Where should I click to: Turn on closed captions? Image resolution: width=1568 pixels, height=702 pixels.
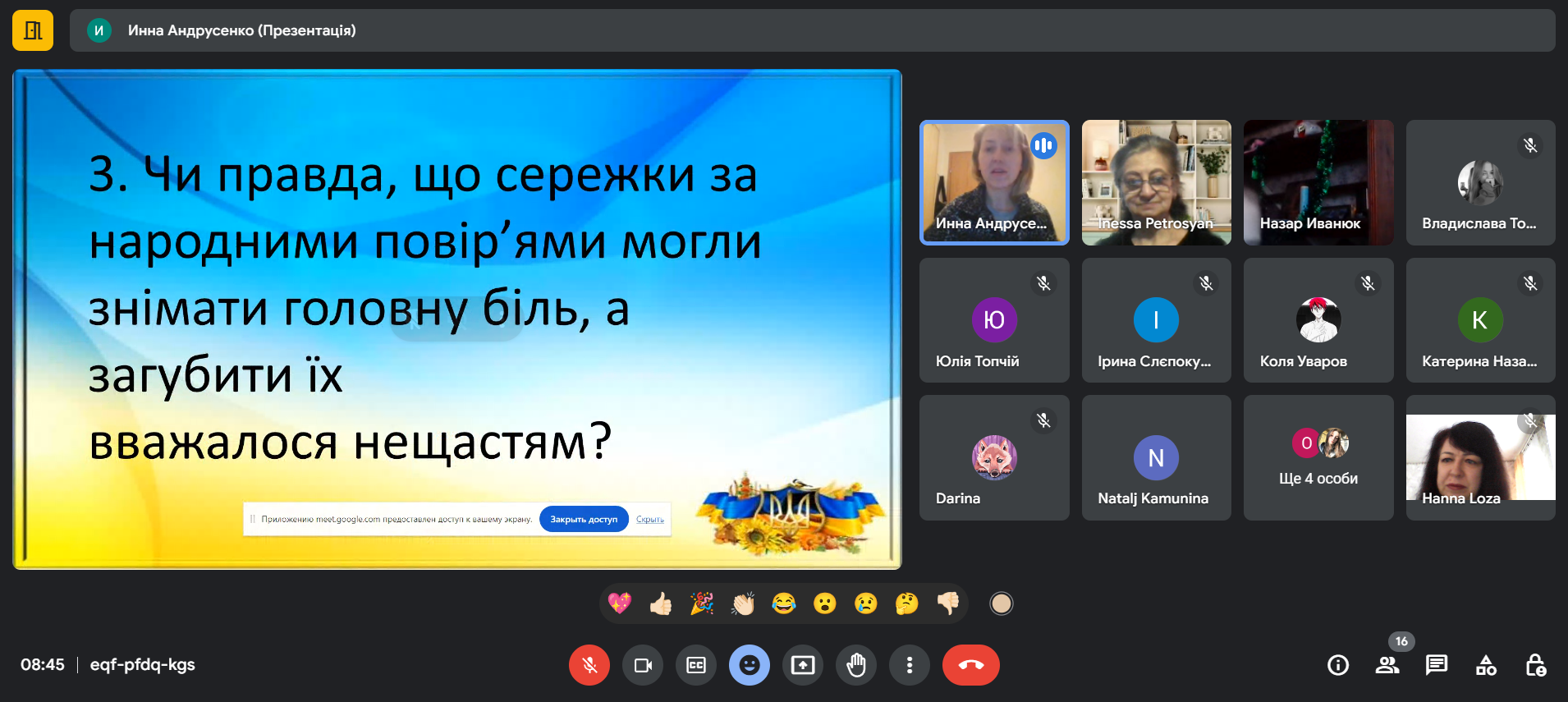pos(696,665)
